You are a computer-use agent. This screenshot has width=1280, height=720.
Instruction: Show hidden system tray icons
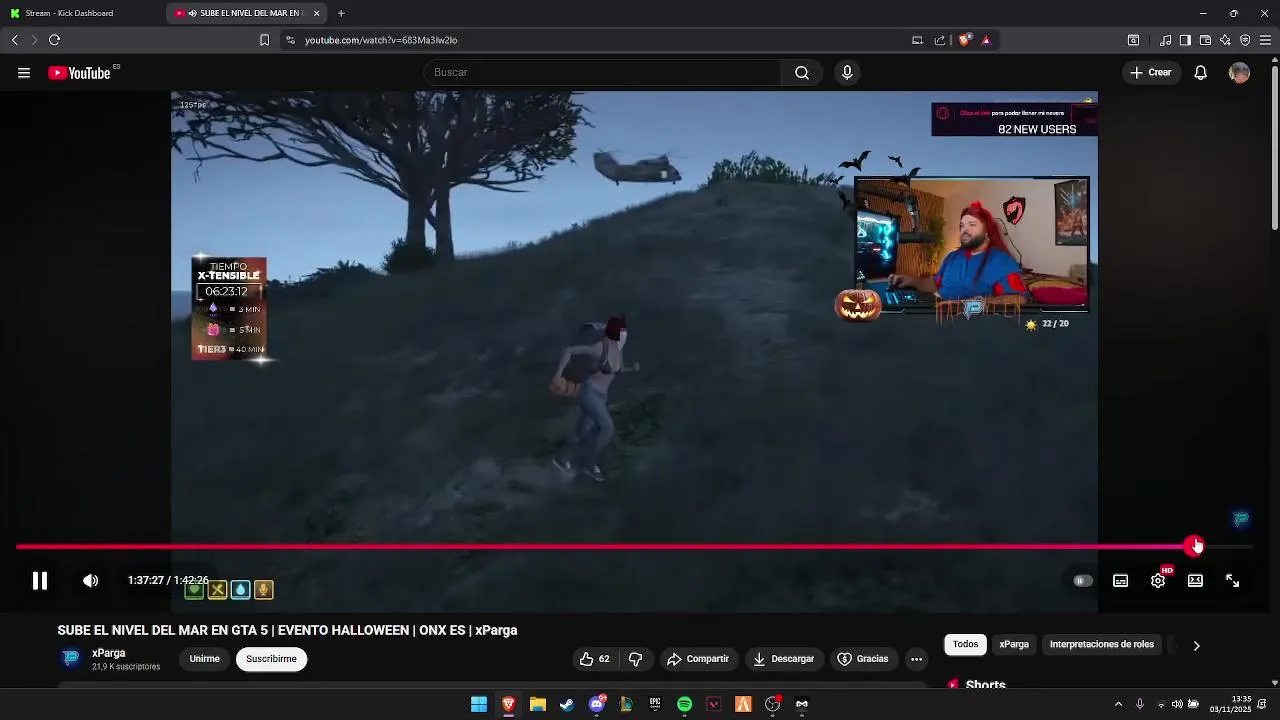pos(1118,704)
